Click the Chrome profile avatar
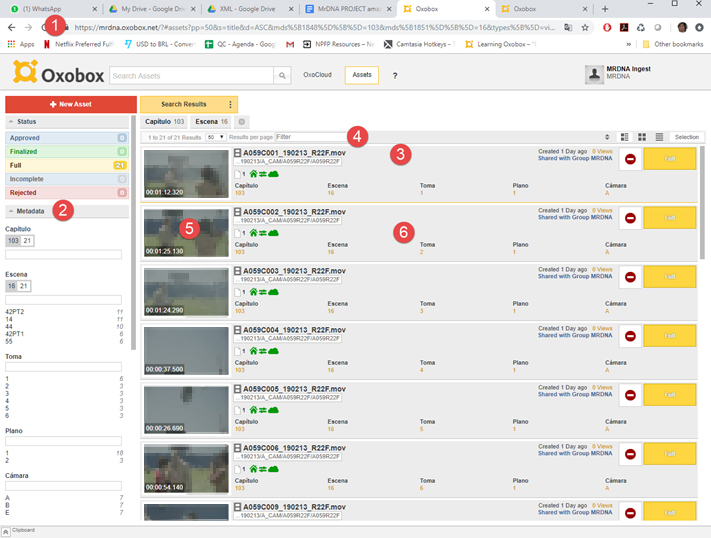Image resolution: width=711 pixels, height=538 pixels. (x=682, y=28)
